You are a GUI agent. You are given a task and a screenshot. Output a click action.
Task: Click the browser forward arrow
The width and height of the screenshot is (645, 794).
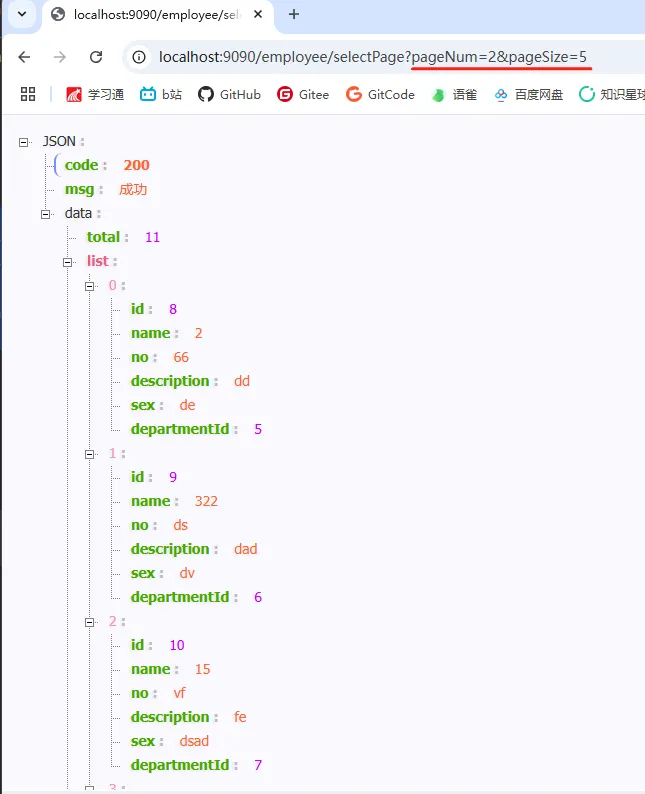tap(60, 57)
